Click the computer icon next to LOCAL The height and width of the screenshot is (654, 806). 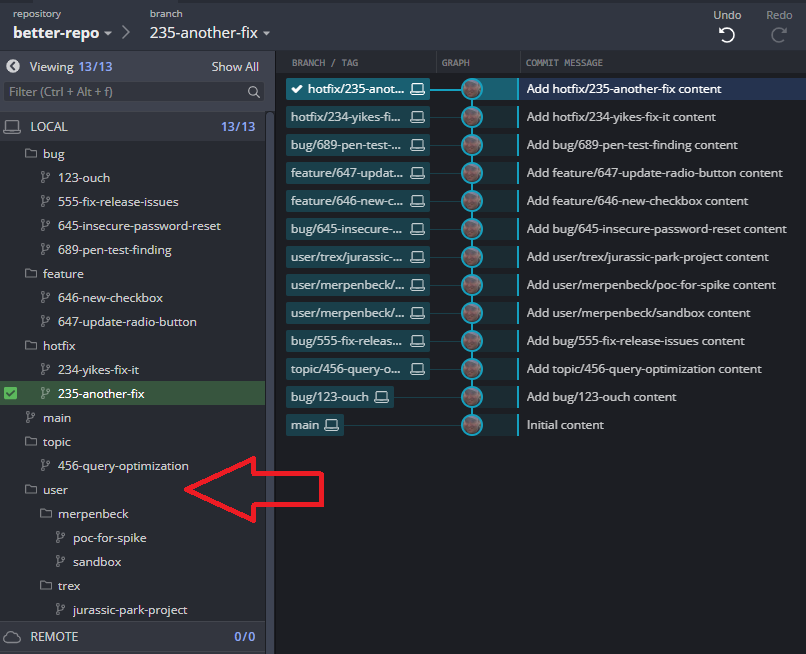coord(12,126)
